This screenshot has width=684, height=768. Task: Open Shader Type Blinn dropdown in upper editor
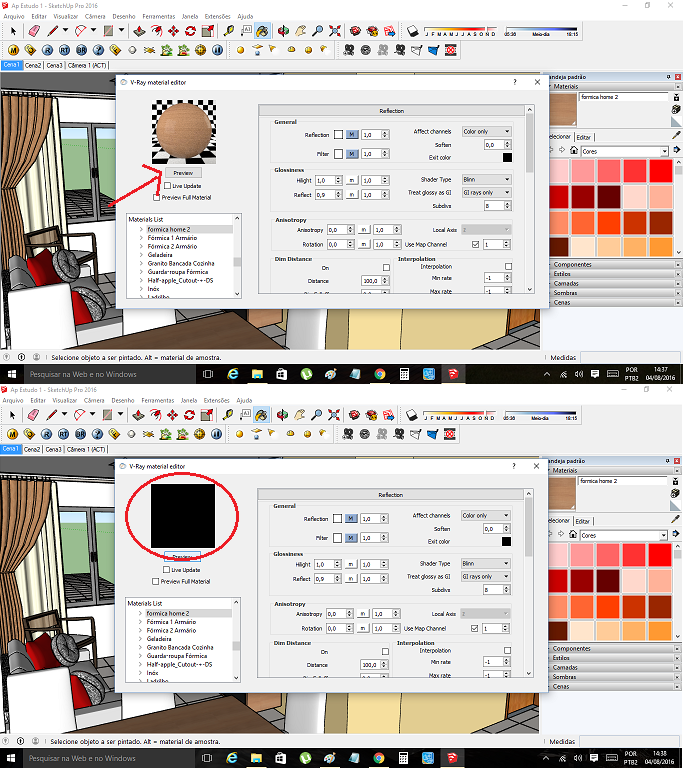(487, 179)
